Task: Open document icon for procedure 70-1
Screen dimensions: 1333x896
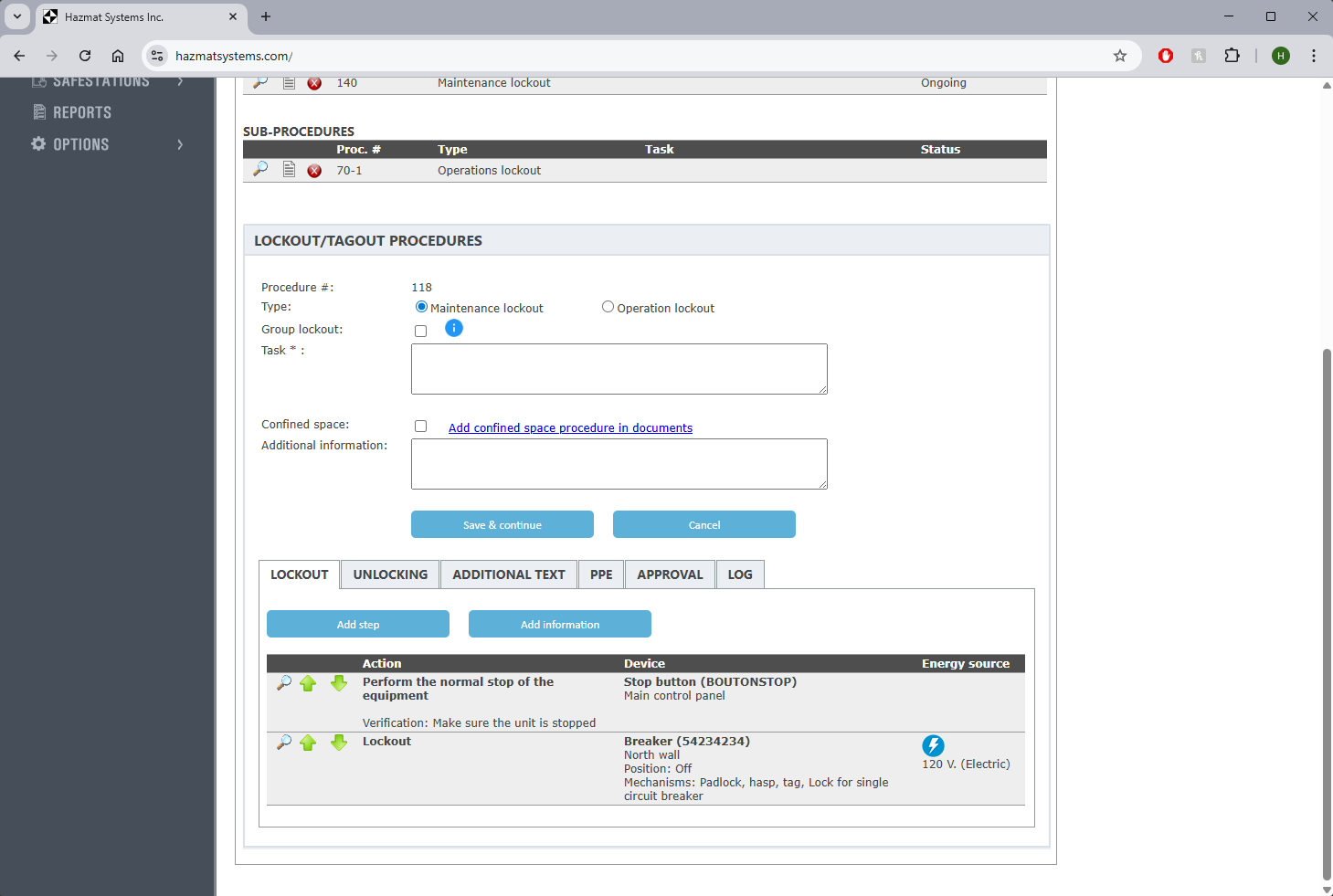Action: tap(289, 169)
